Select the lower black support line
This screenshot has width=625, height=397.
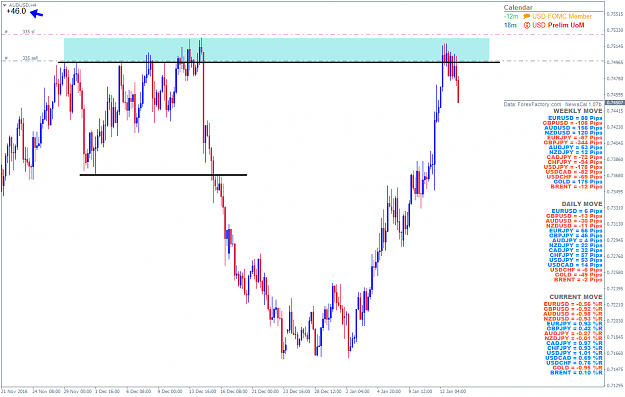[x=163, y=175]
